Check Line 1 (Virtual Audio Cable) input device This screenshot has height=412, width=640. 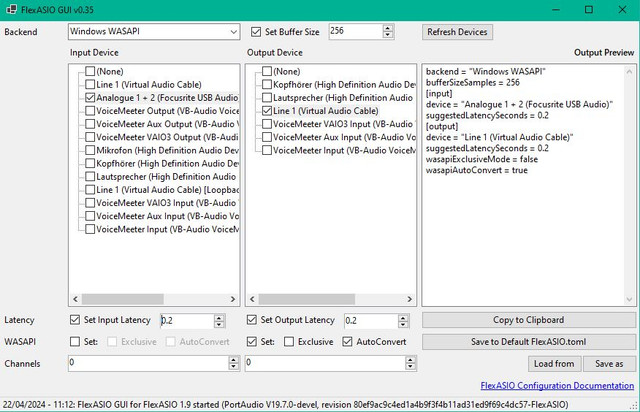[x=90, y=85]
